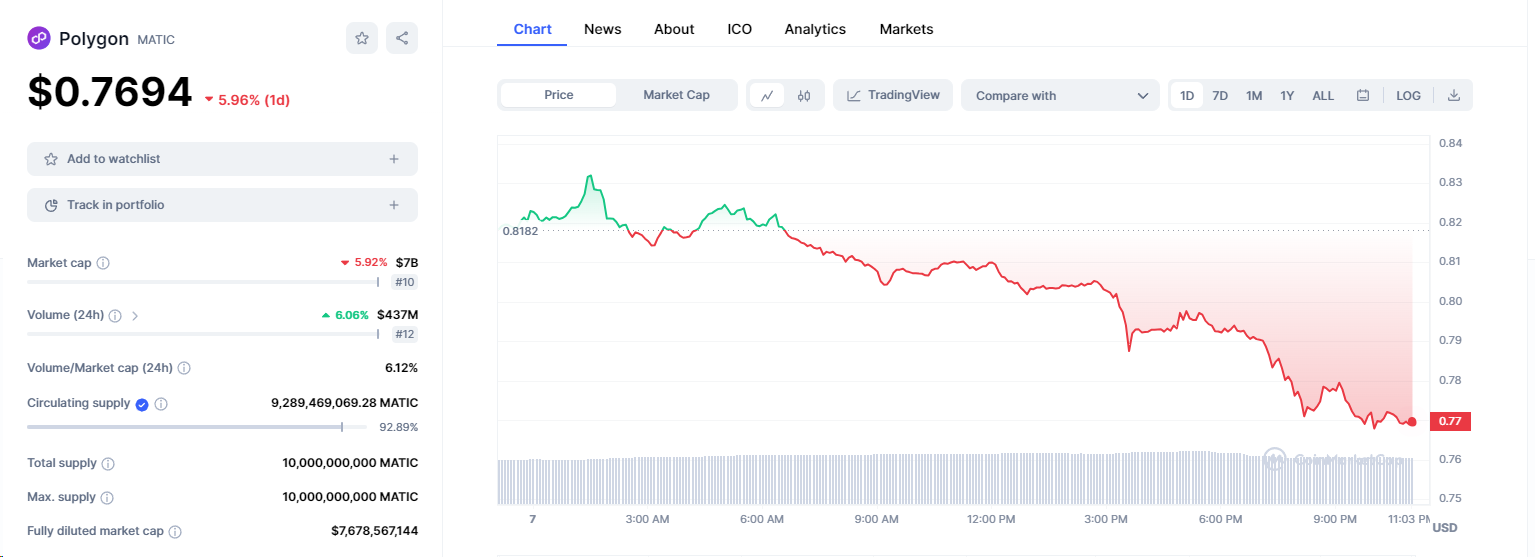Switch to the About tab
1535x557 pixels.
[674, 29]
